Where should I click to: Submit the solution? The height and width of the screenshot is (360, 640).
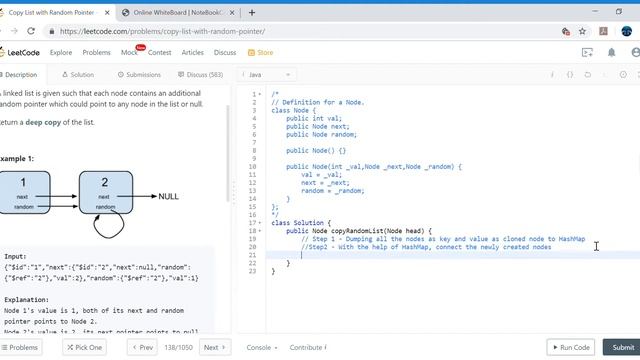click(x=621, y=347)
